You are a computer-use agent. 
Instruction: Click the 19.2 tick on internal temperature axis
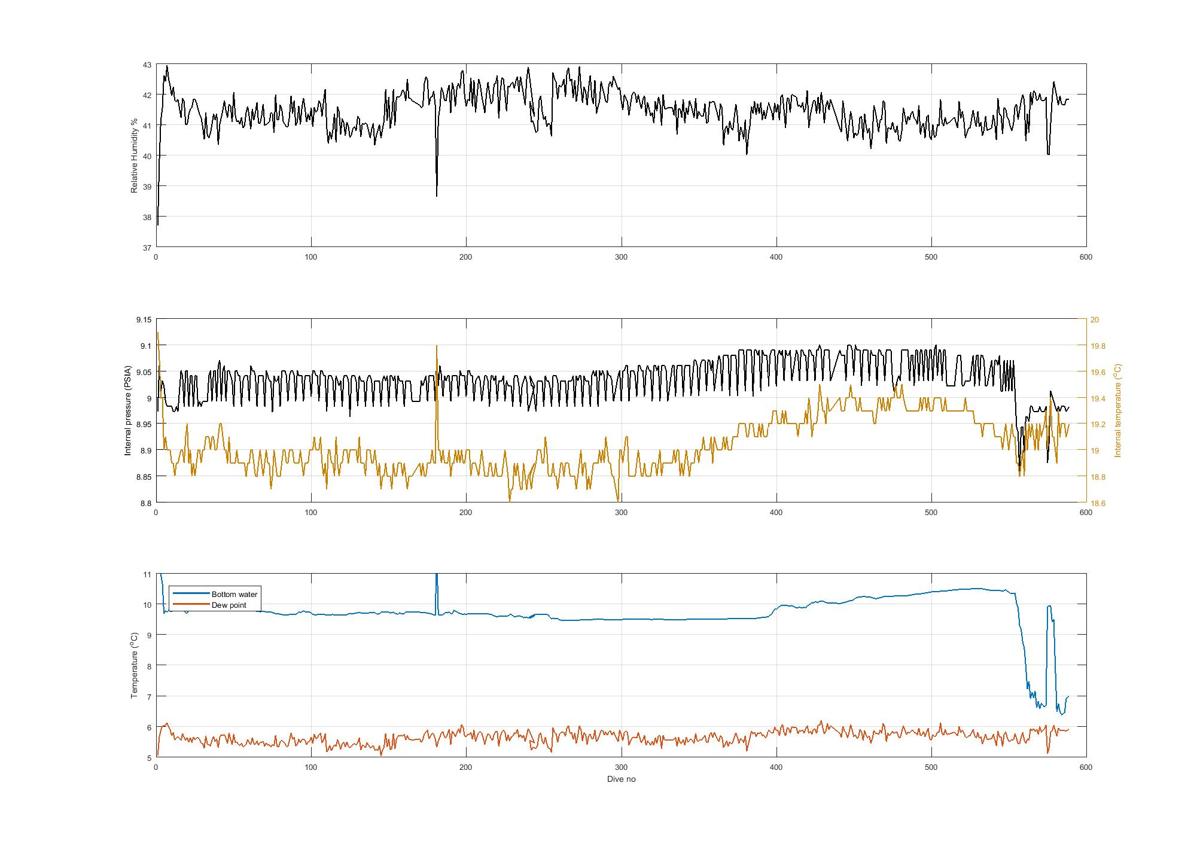[x=1097, y=424]
